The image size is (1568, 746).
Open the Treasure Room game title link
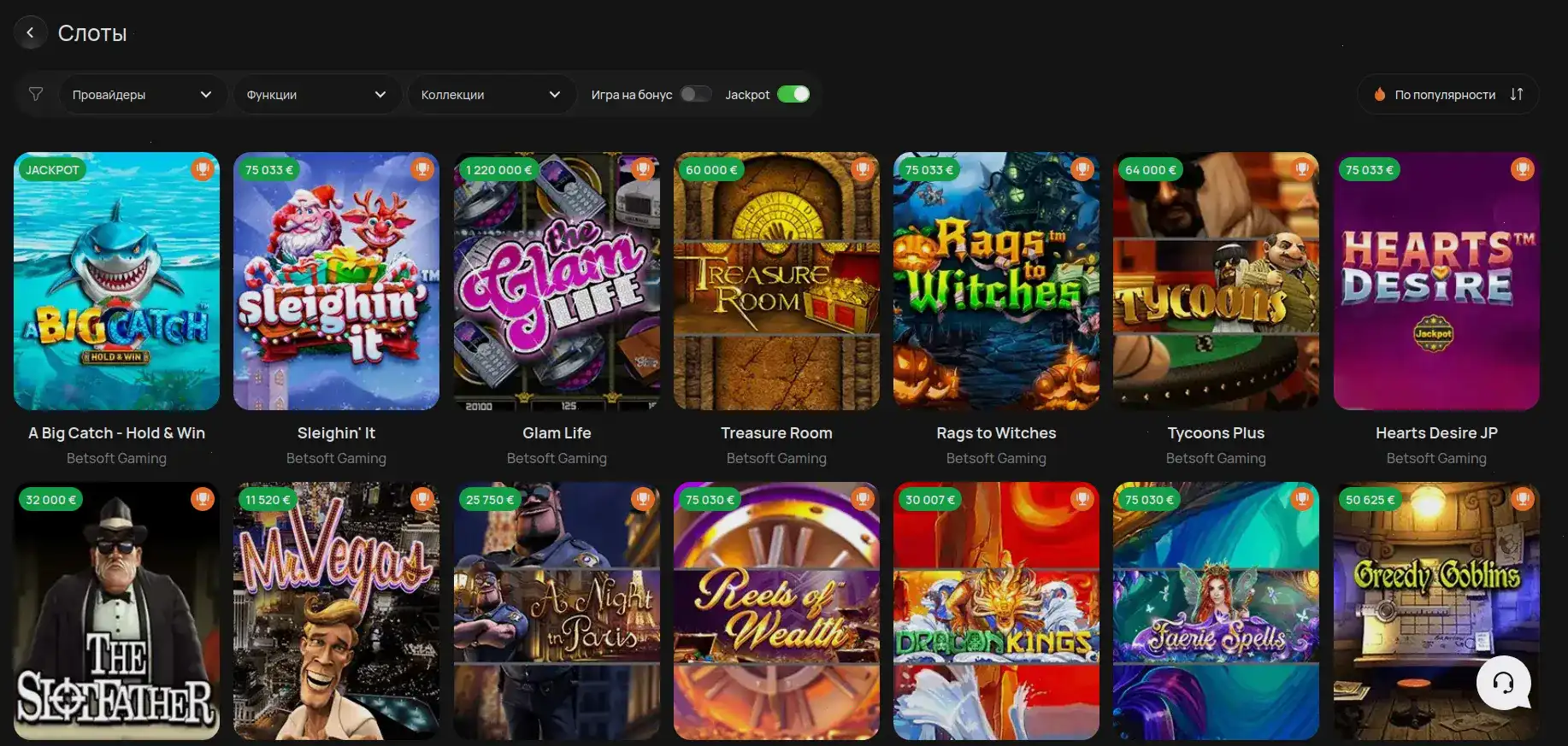coord(776,433)
